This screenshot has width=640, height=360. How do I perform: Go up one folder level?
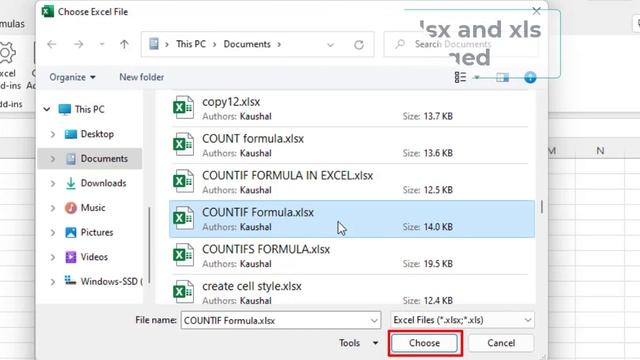(124, 44)
